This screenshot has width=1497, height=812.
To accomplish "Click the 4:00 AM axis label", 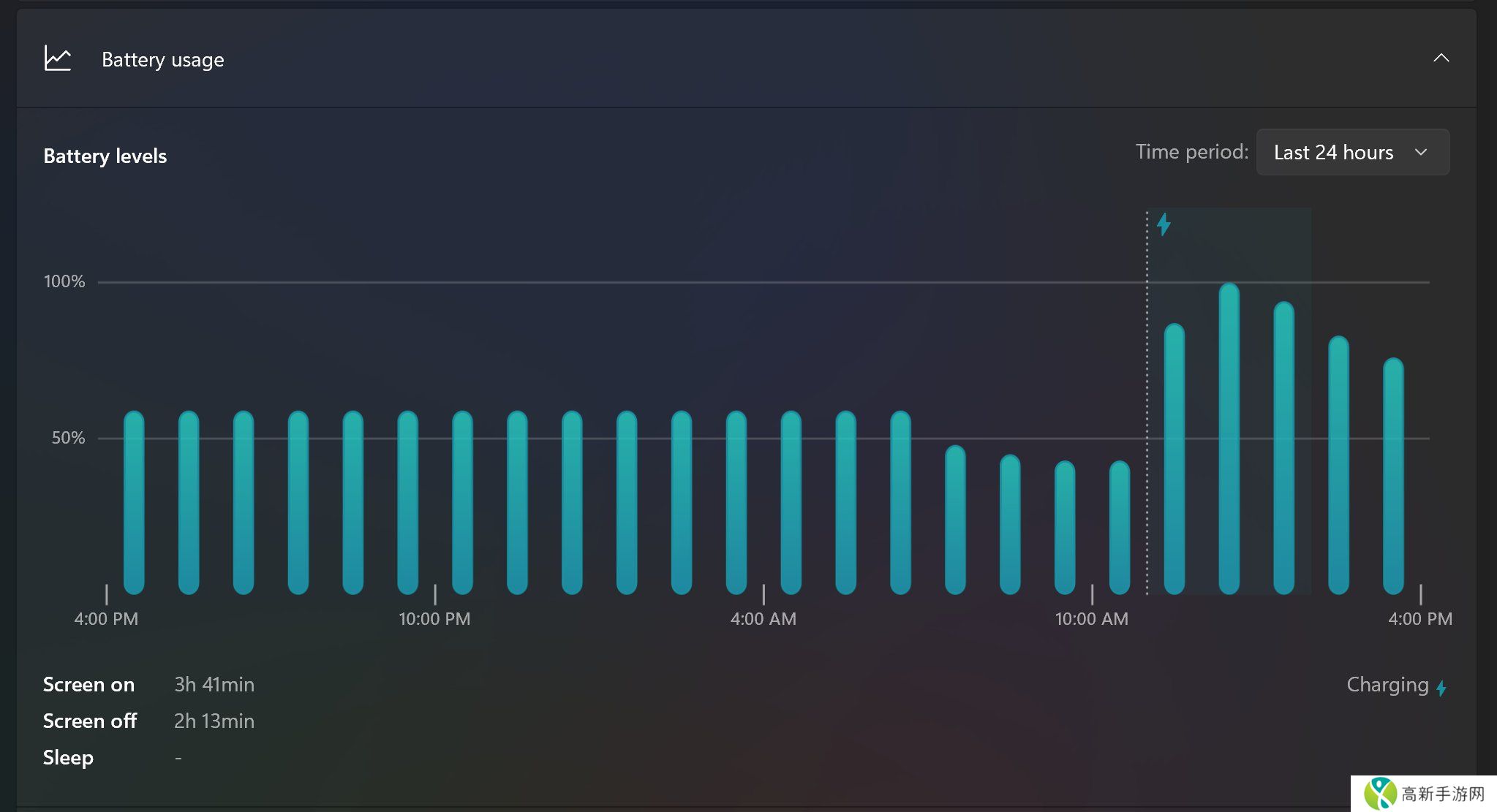I will tap(763, 619).
